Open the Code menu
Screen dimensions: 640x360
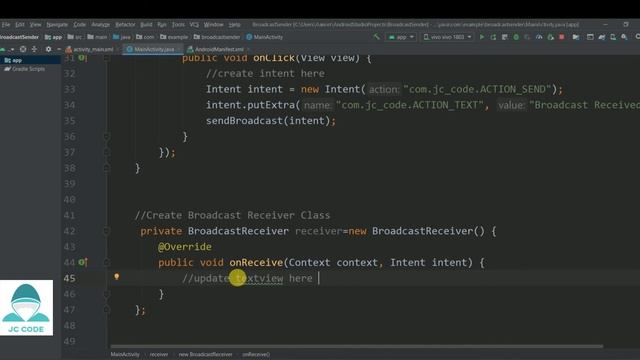[79, 24]
